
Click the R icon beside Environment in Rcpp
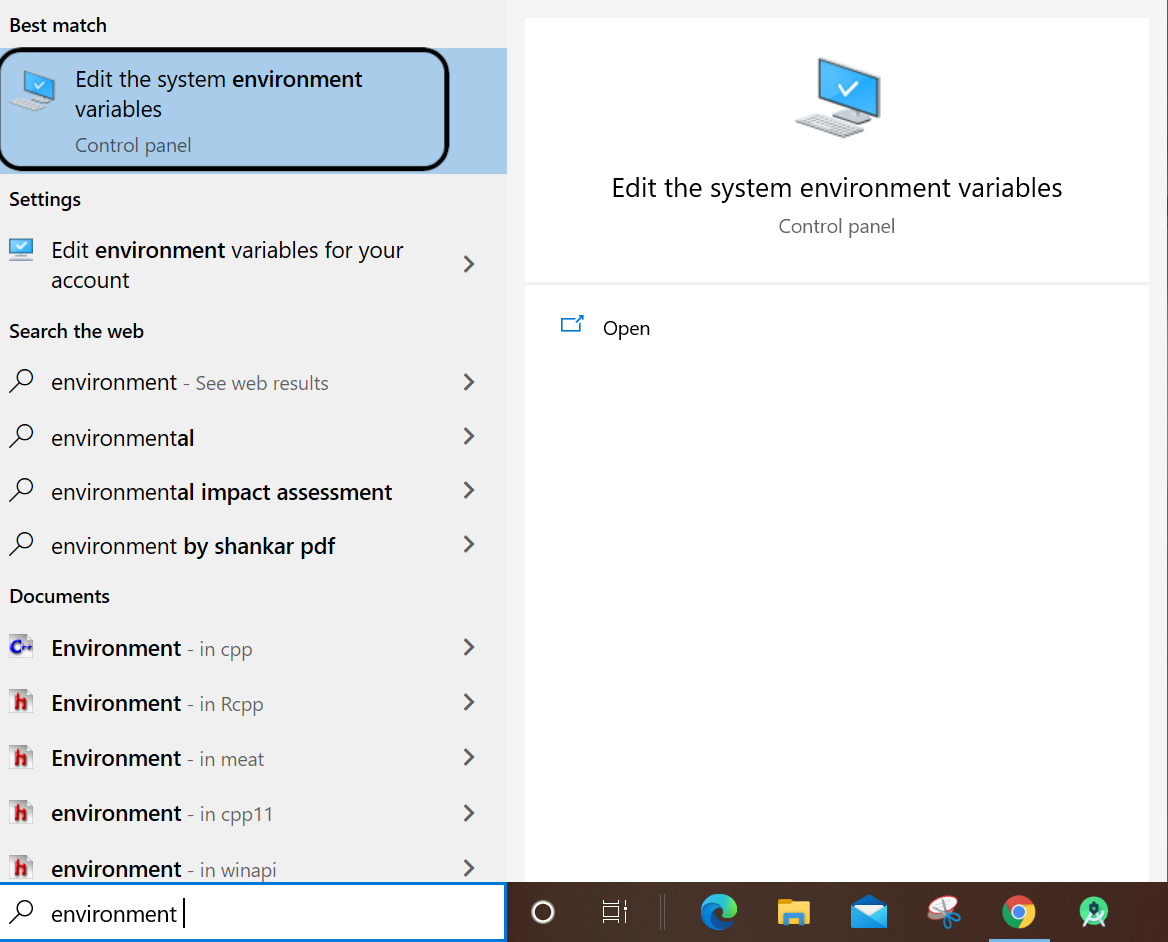21,702
